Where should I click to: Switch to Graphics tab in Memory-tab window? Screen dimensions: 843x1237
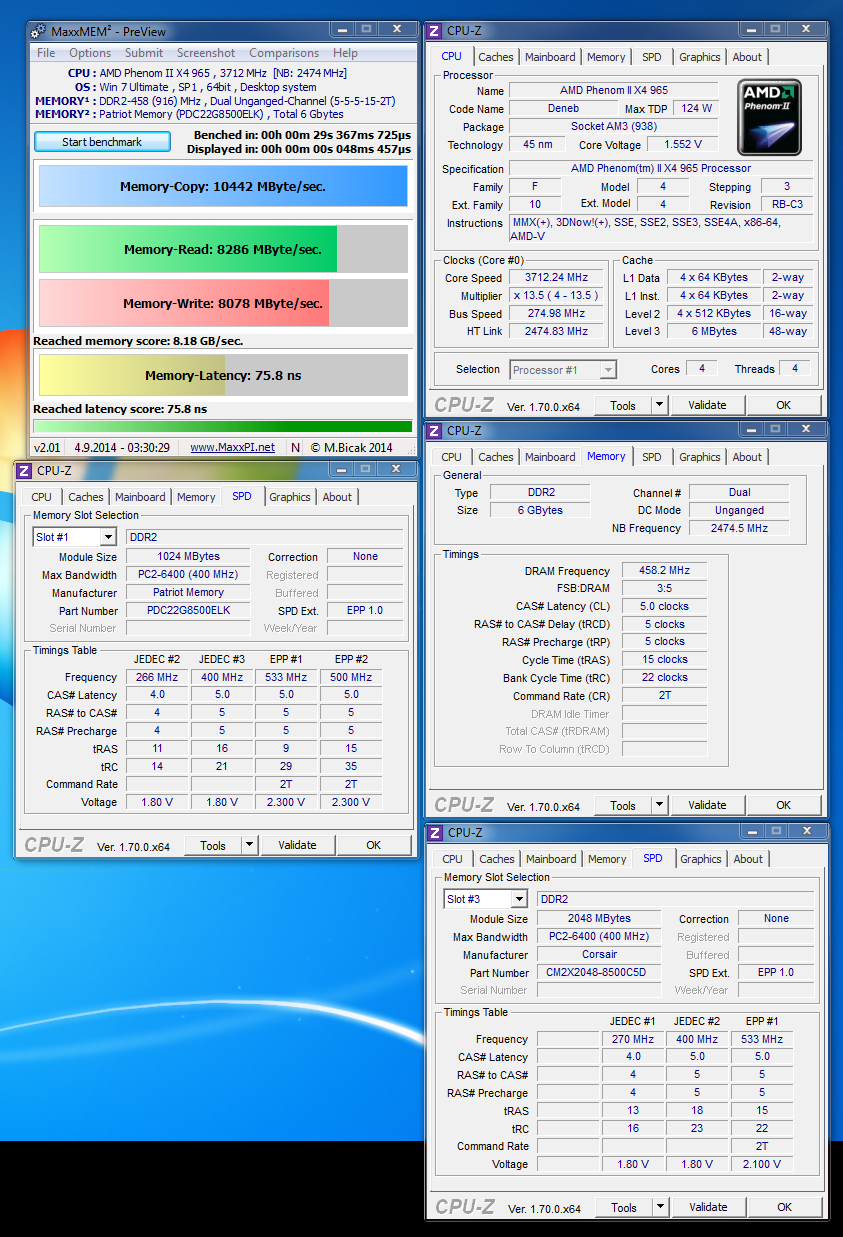(x=699, y=457)
